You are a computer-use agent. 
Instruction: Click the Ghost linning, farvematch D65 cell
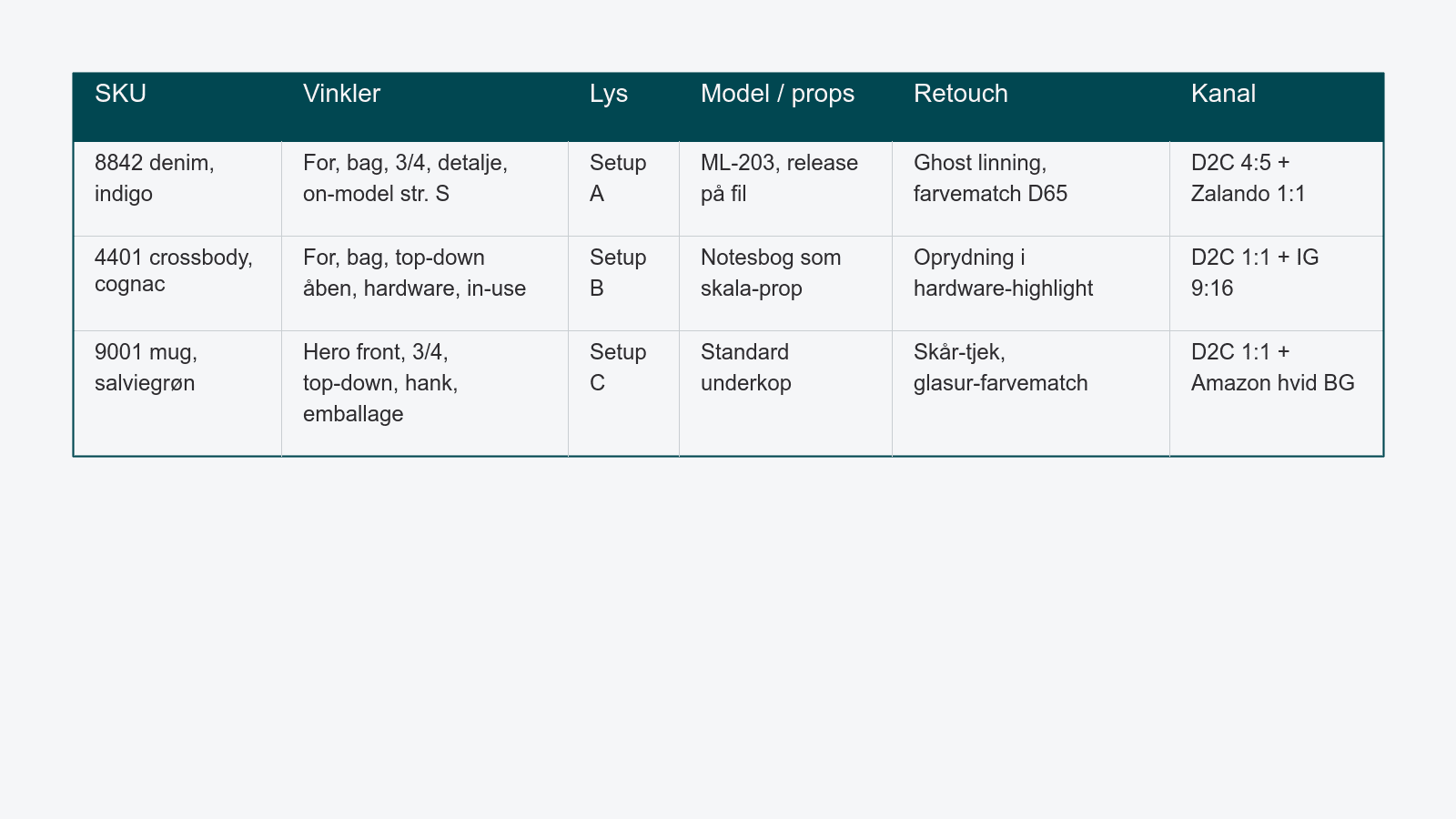pyautogui.click(x=1031, y=188)
